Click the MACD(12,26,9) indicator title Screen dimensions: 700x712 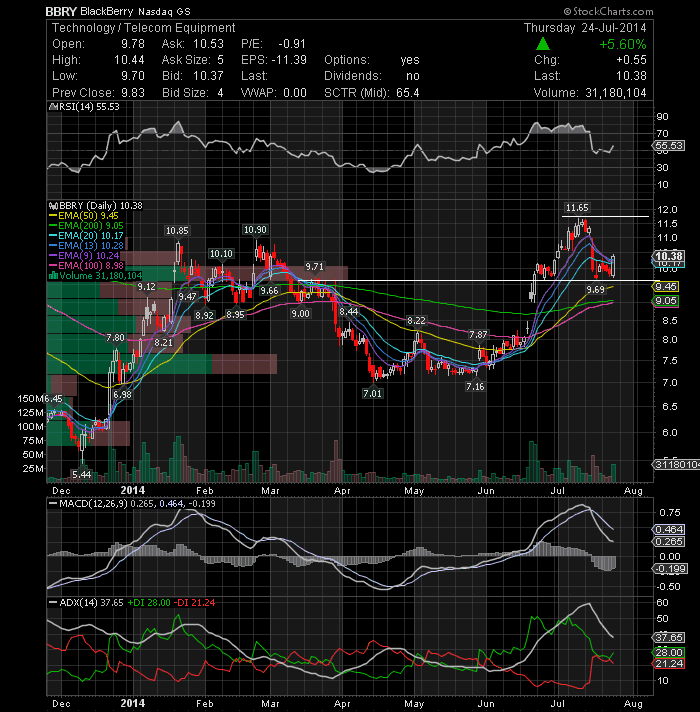pos(94,504)
